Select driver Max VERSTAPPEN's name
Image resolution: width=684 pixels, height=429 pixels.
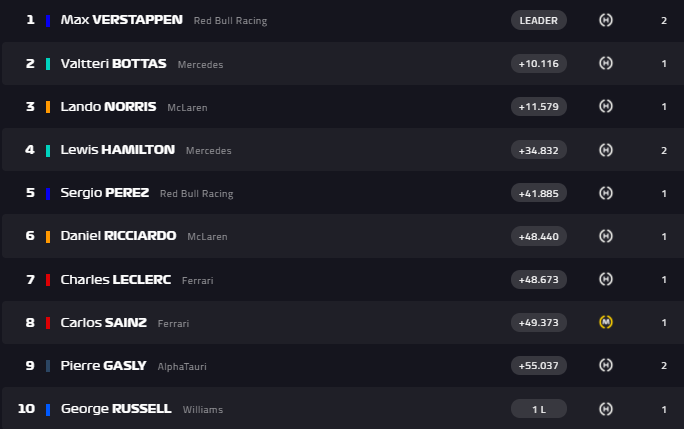(x=122, y=20)
